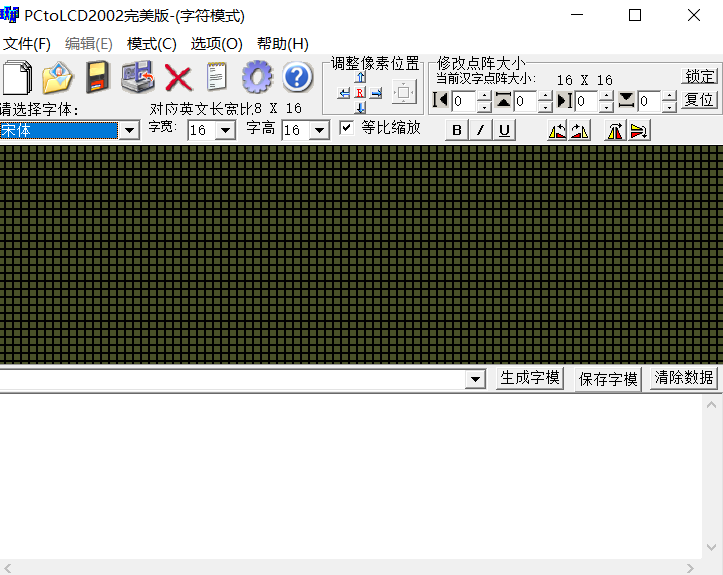Open settings with the blue gear icon
This screenshot has width=723, height=575.
pos(257,77)
